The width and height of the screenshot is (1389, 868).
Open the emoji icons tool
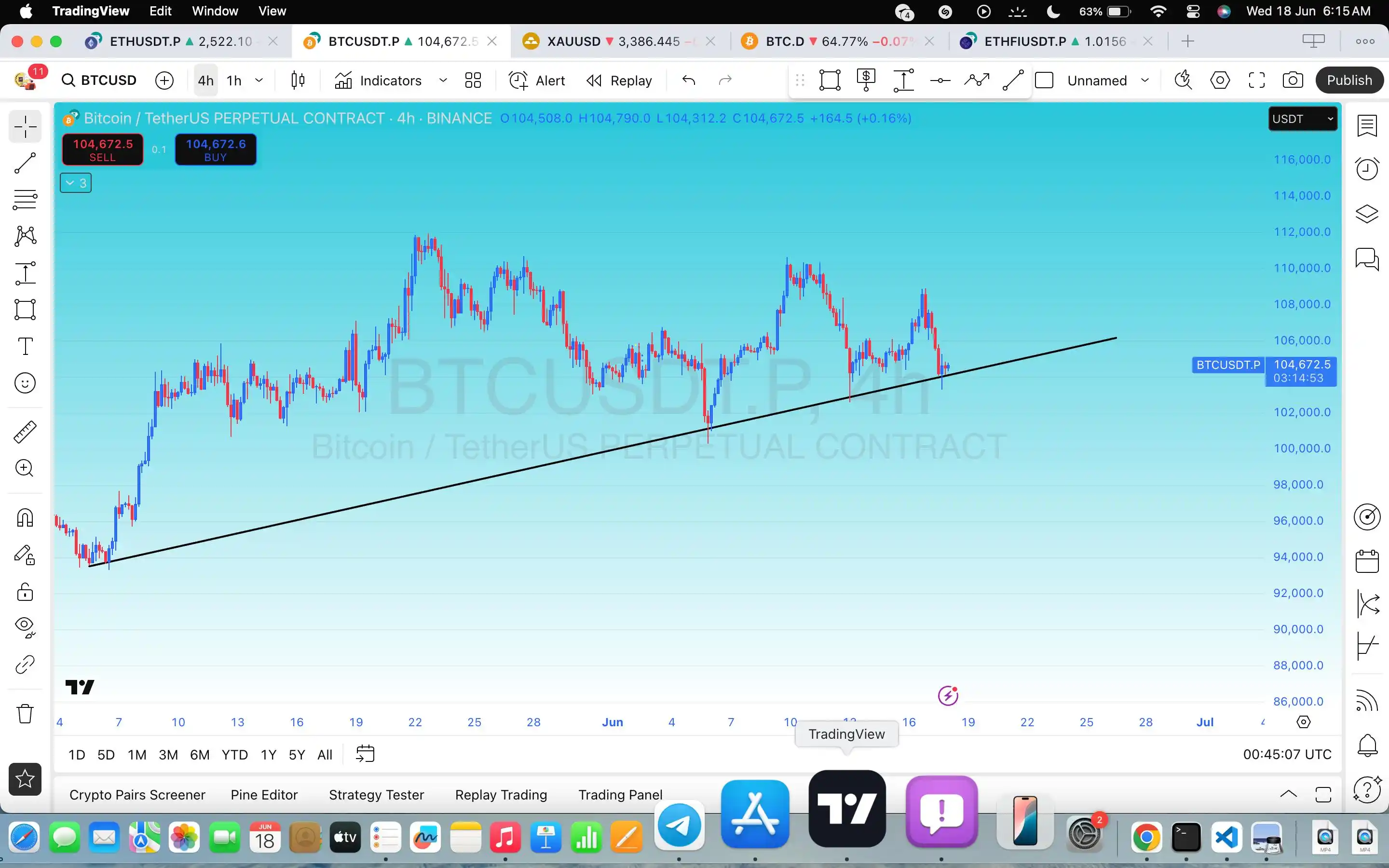[x=25, y=383]
